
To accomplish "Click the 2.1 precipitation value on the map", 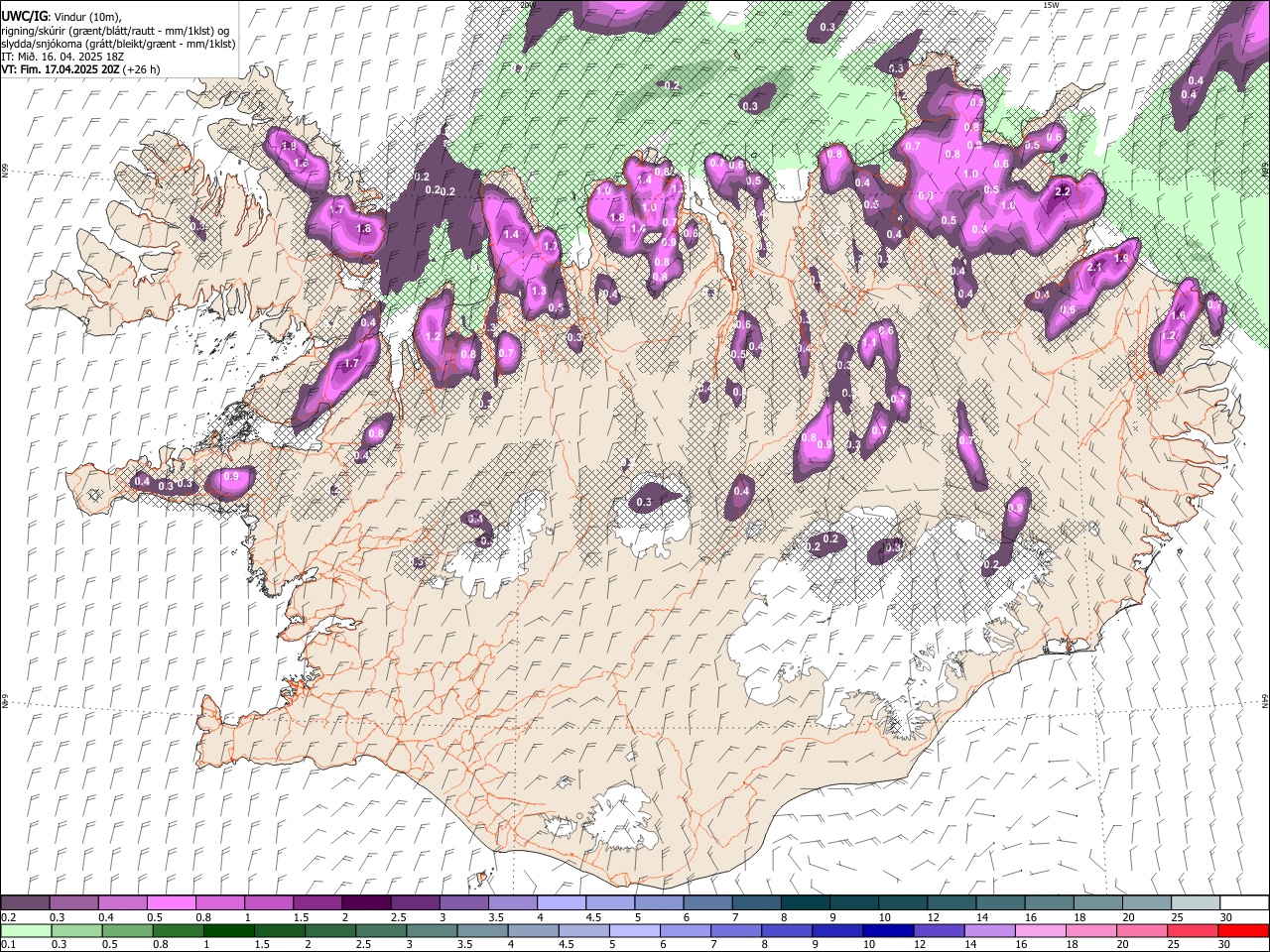I will 1095,267.
